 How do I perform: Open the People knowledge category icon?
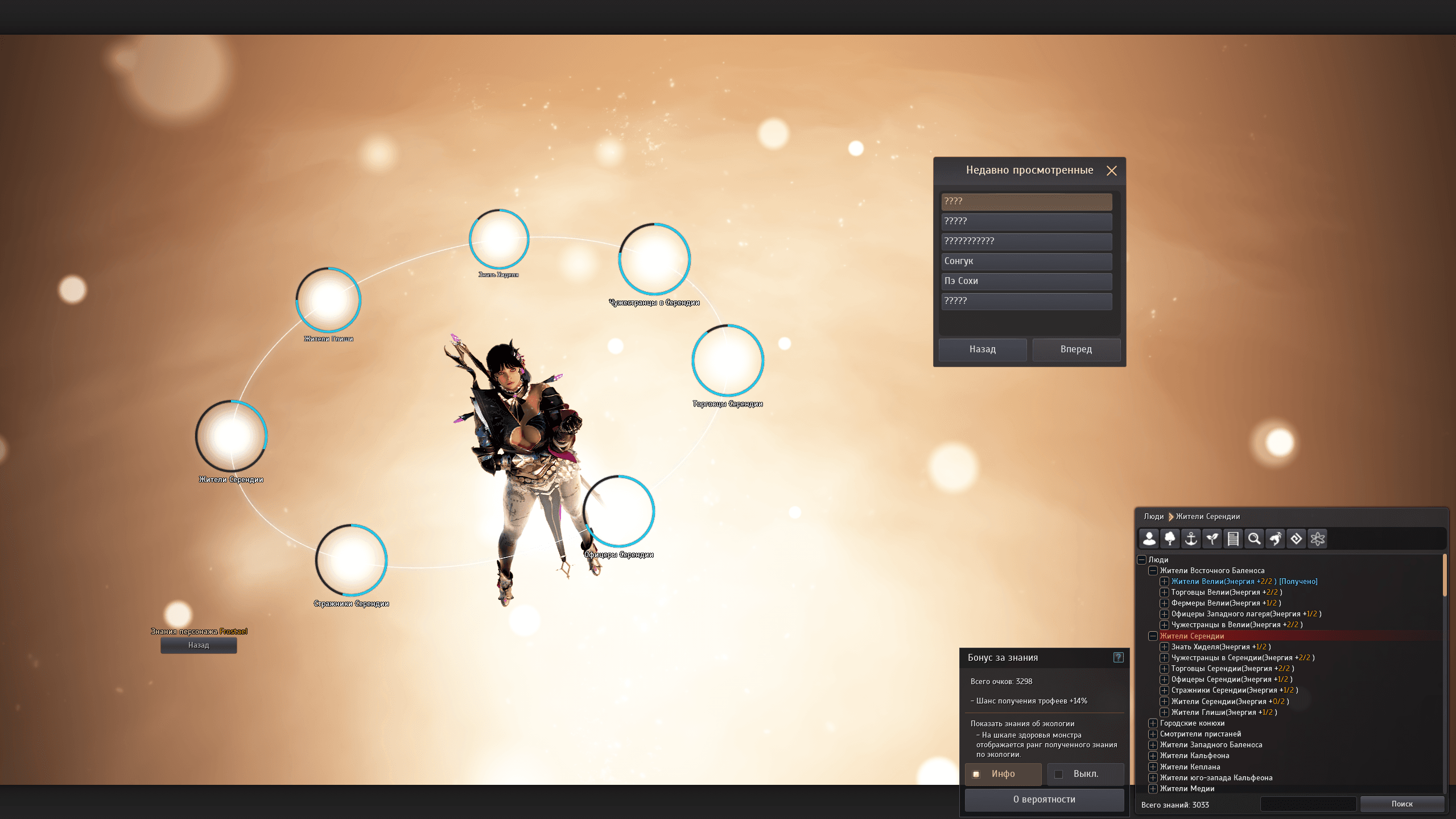pyautogui.click(x=1149, y=538)
